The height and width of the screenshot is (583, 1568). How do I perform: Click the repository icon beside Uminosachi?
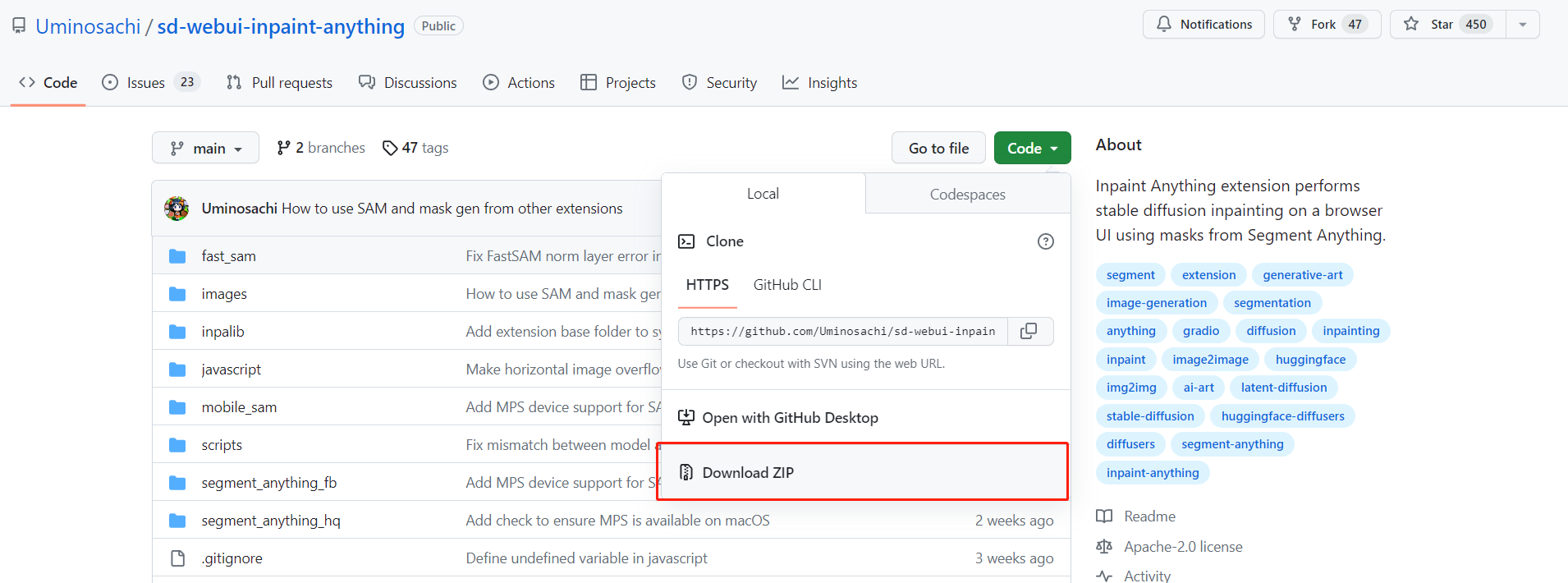click(x=19, y=26)
